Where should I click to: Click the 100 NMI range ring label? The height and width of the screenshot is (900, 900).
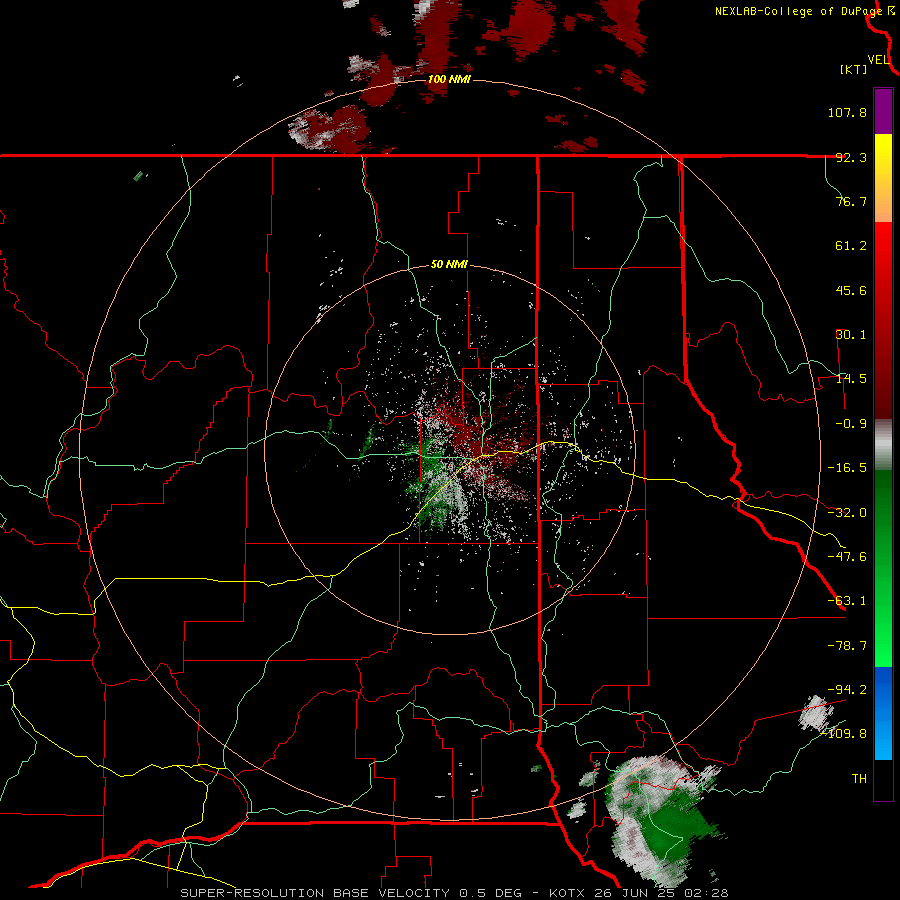(x=449, y=79)
